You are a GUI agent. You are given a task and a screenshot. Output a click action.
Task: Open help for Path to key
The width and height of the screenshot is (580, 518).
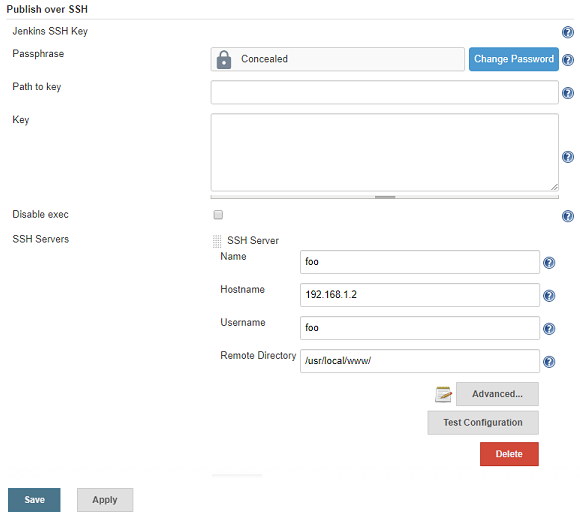tap(567, 92)
